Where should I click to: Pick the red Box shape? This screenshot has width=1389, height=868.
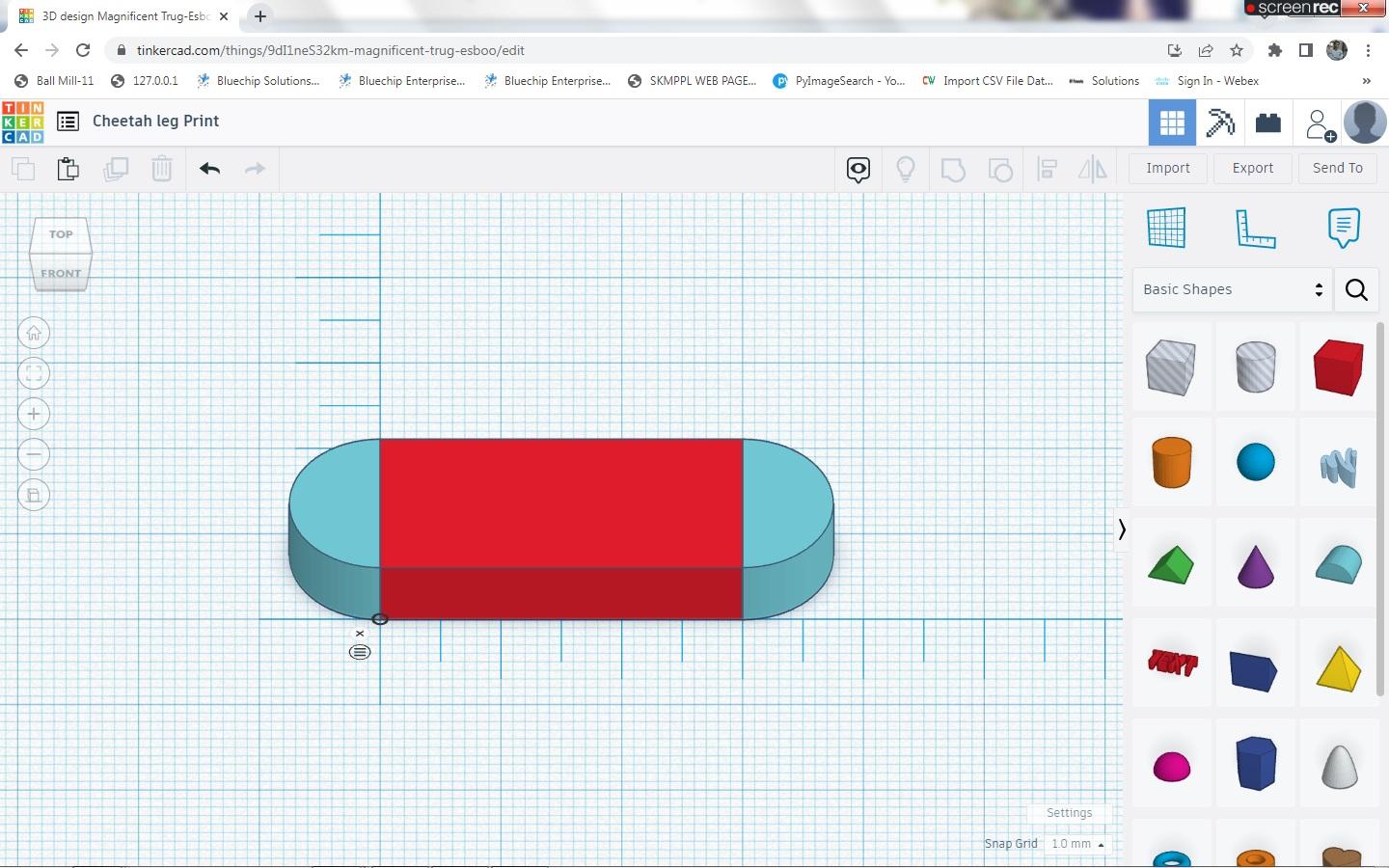1339,366
